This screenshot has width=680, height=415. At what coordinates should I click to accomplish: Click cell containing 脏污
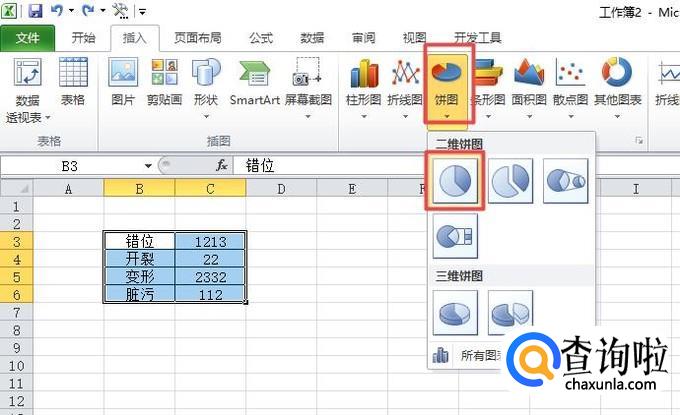click(x=139, y=294)
